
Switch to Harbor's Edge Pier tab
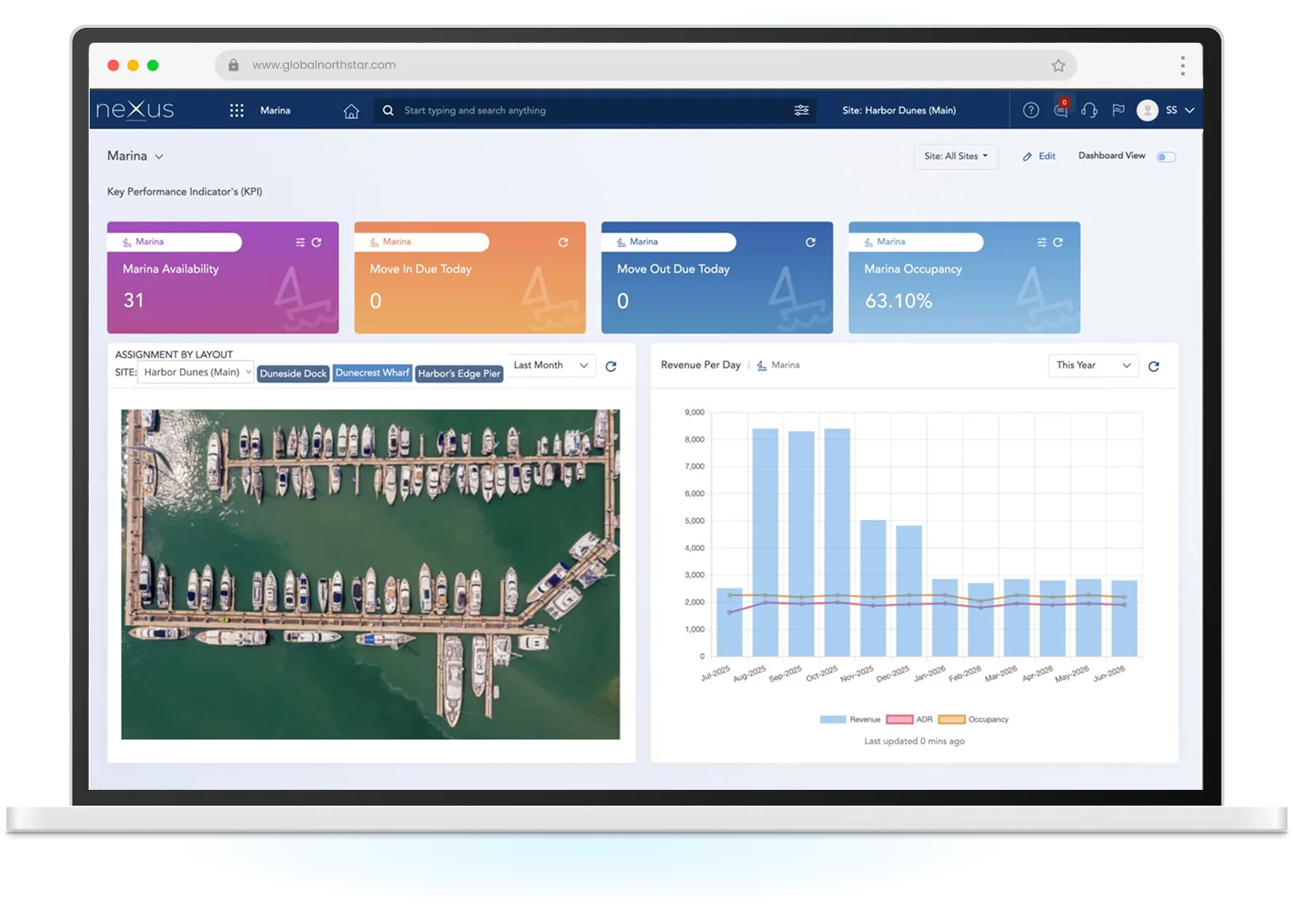point(459,373)
